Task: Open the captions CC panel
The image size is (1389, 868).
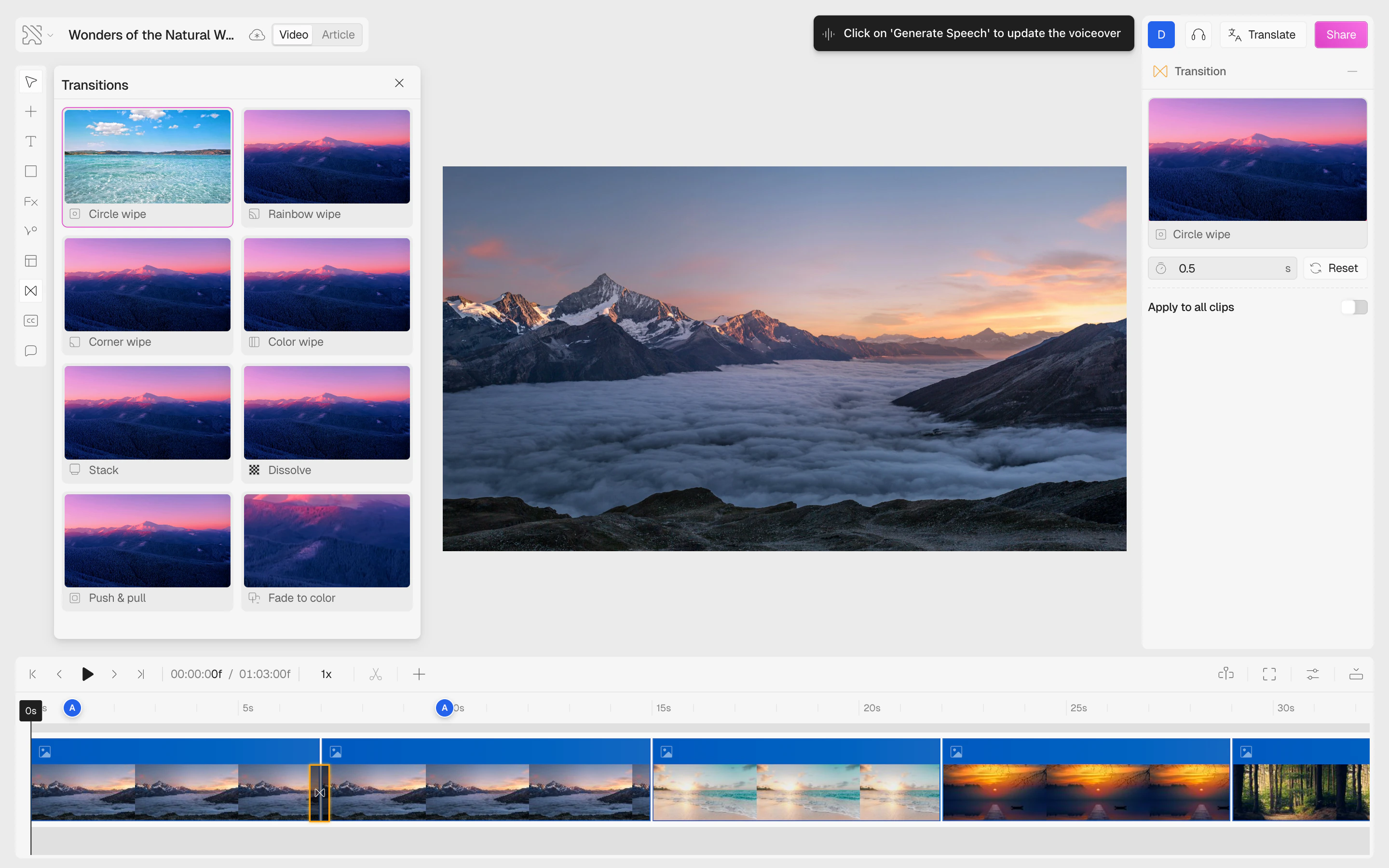Action: pos(31,320)
